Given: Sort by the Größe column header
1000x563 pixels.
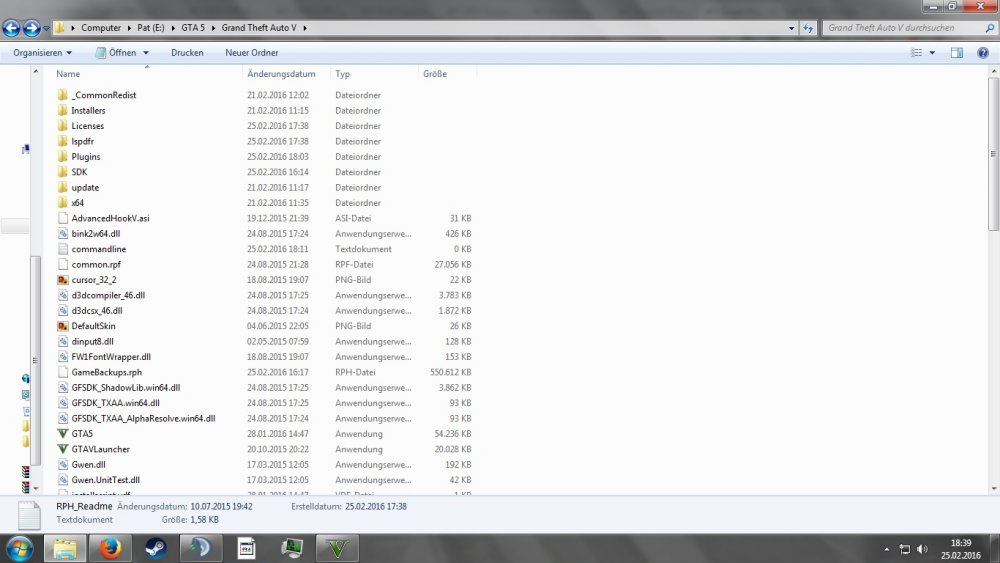Looking at the screenshot, I should click(x=447, y=74).
